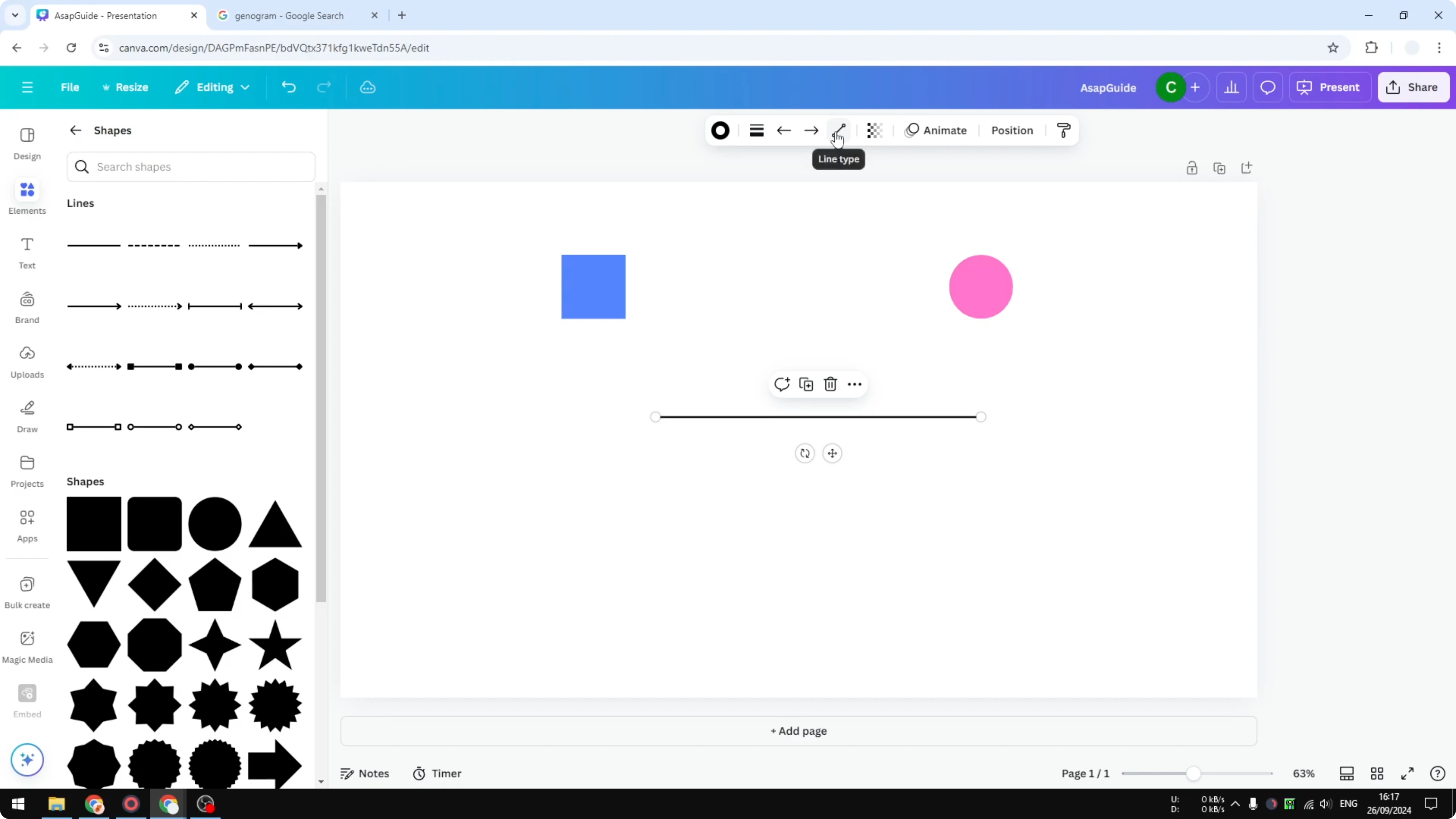Click the zoom slider handle
Image resolution: width=1456 pixels, height=819 pixels.
click(1193, 773)
